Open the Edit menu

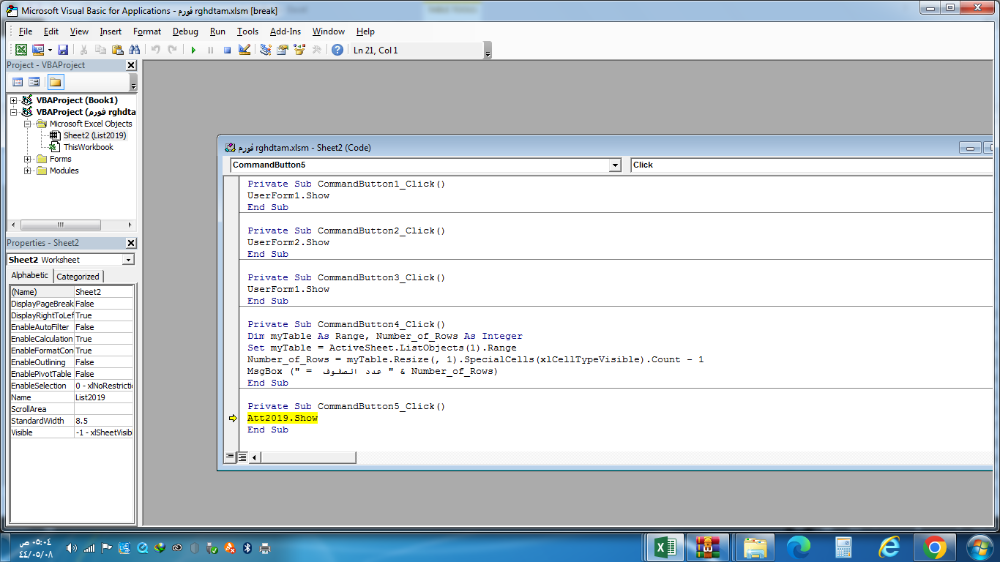pyautogui.click(x=51, y=31)
